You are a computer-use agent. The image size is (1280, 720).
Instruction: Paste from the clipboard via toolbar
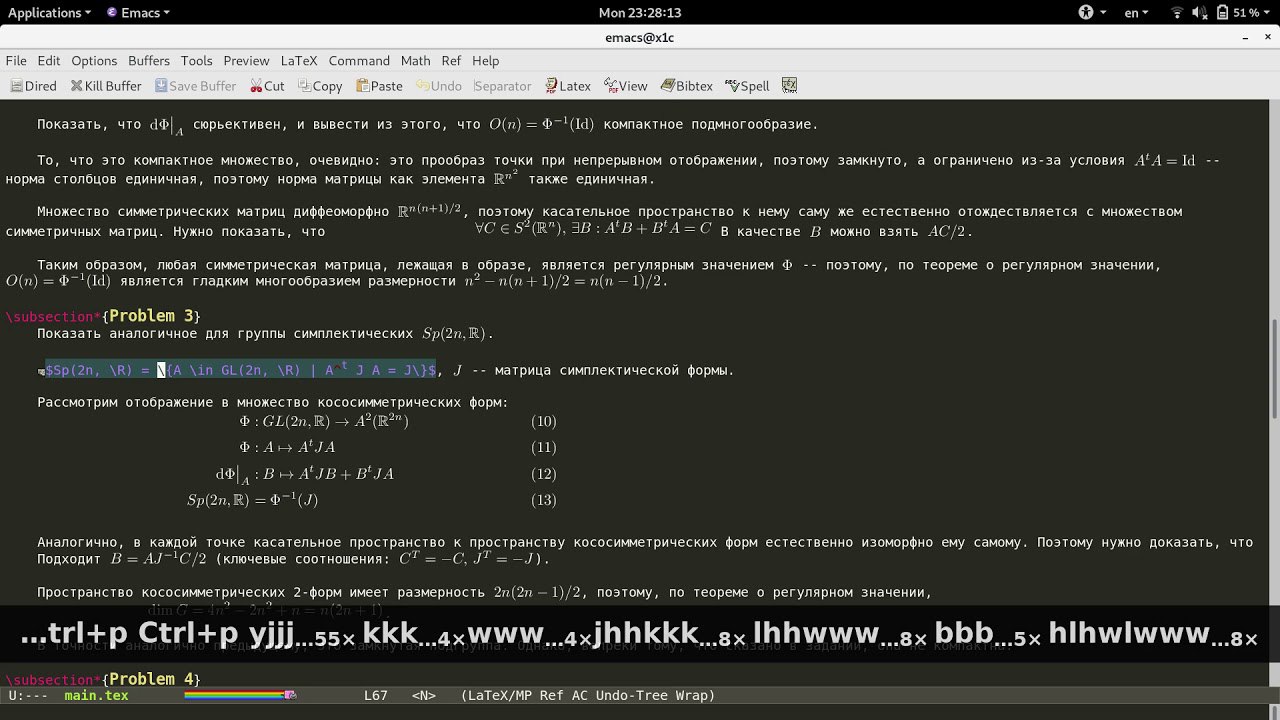click(x=379, y=86)
